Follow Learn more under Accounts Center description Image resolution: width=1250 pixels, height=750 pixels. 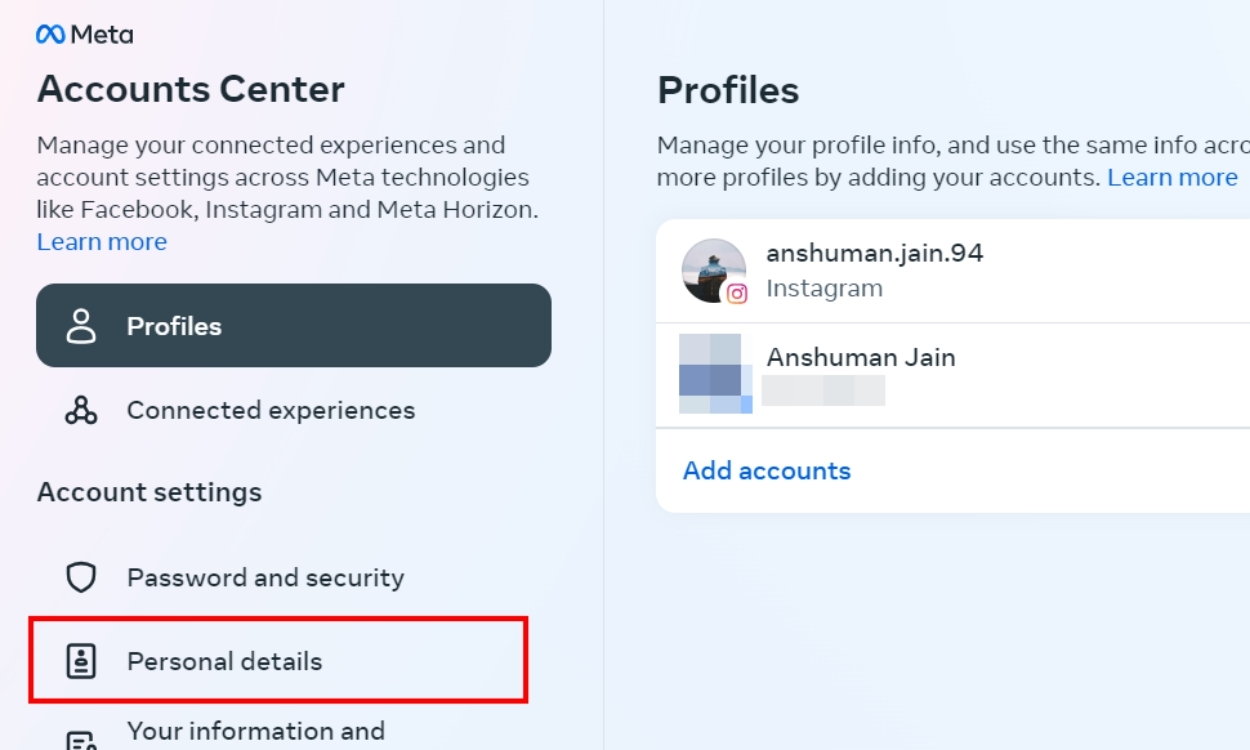point(102,242)
